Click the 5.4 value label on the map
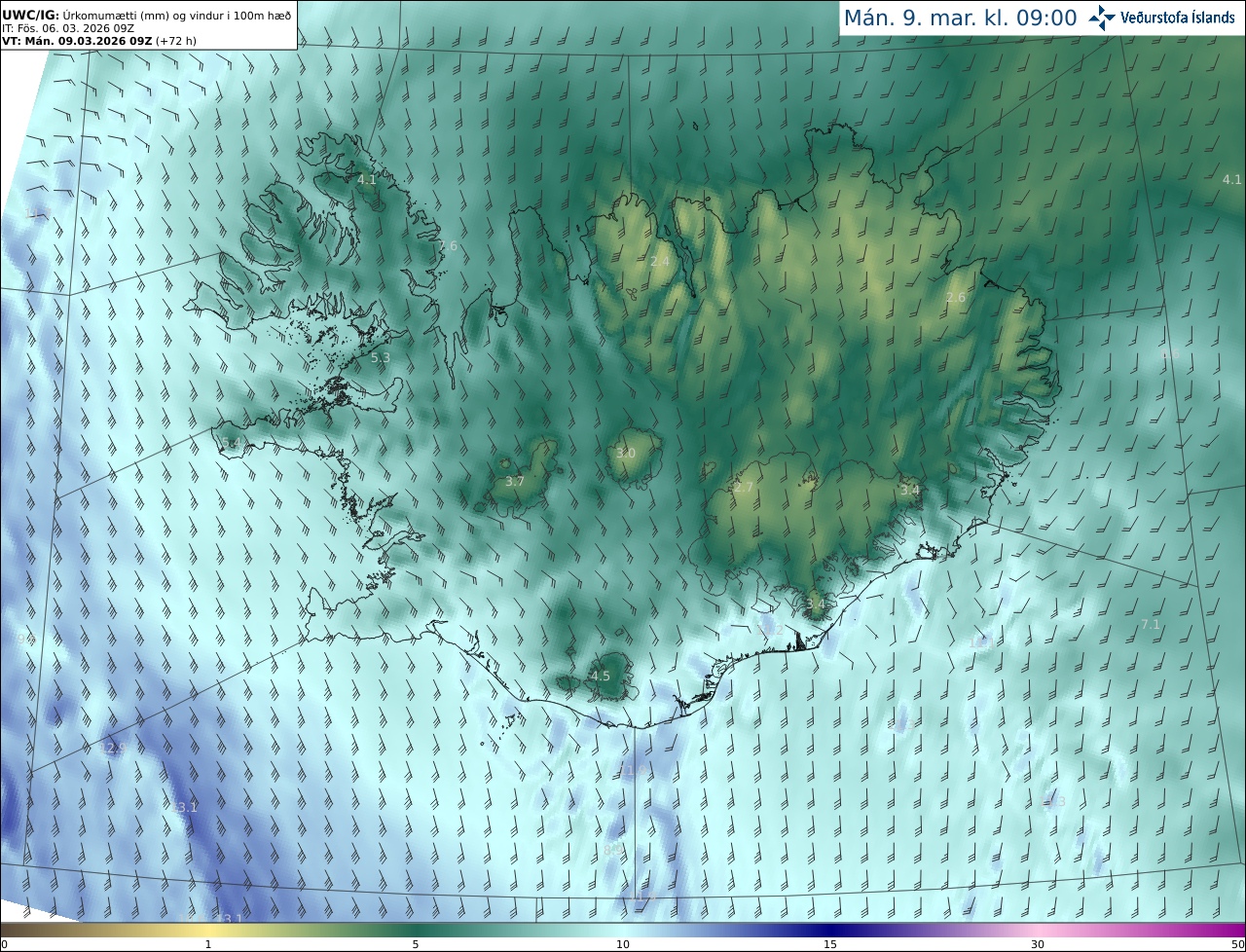 tap(233, 443)
